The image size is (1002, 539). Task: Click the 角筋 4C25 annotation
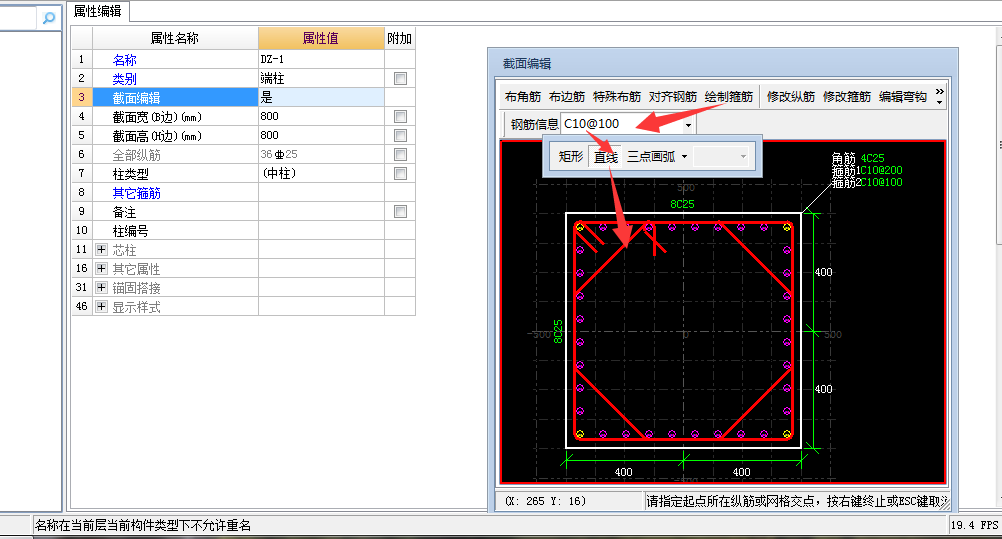(x=858, y=158)
